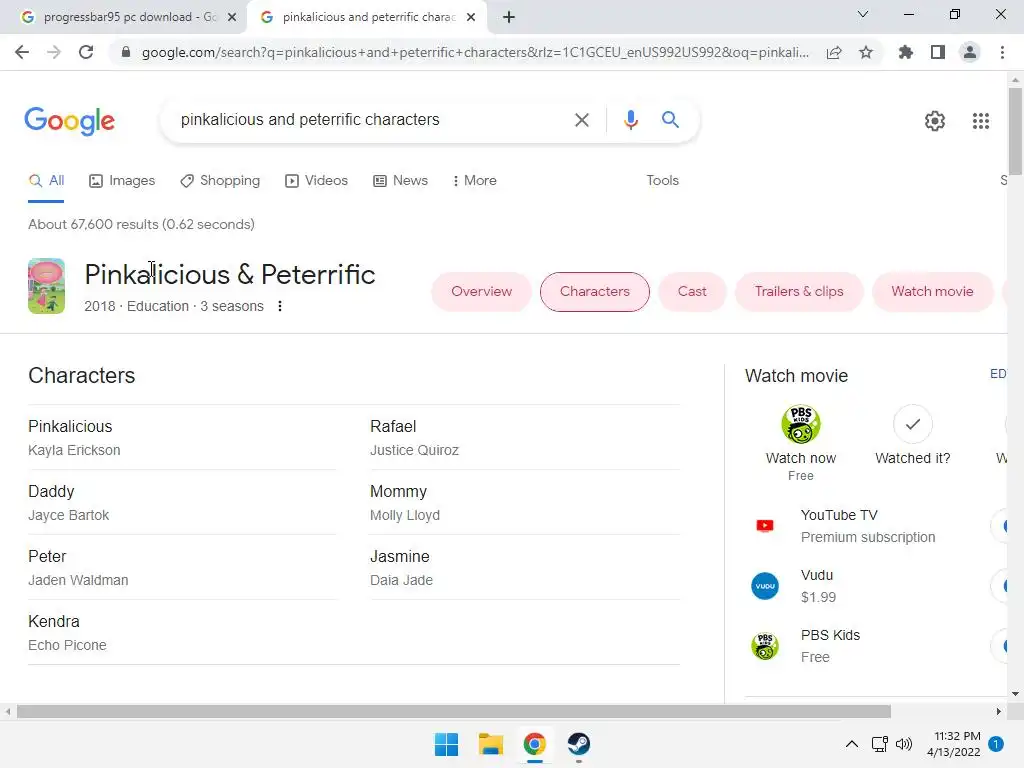The image size is (1024, 768).
Task: Clear the Google search query
Action: (581, 120)
